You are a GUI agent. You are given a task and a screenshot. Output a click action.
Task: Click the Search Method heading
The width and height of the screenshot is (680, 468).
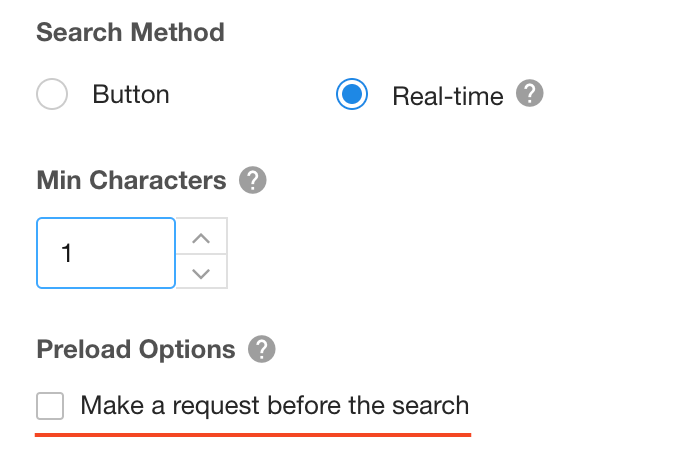click(130, 32)
